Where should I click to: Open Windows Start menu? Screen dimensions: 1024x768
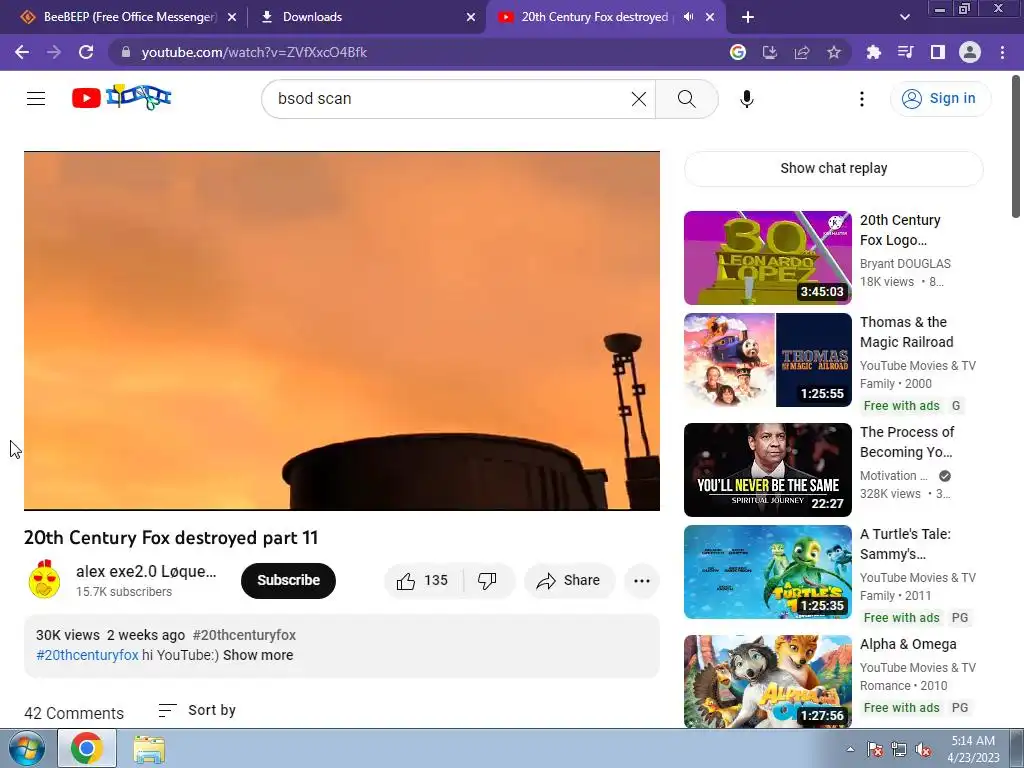[x=27, y=748]
